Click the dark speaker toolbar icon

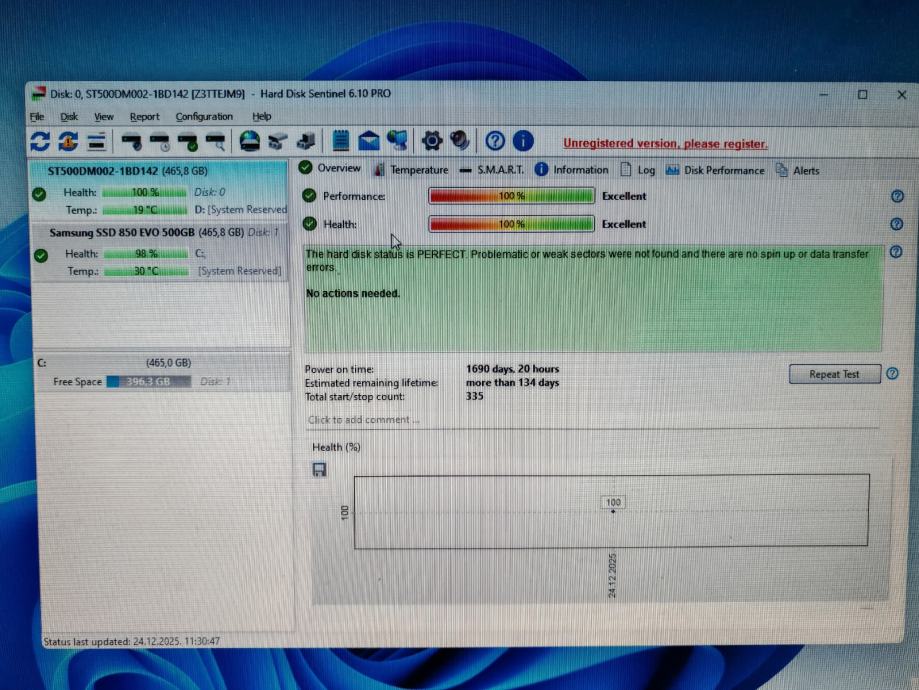click(460, 141)
